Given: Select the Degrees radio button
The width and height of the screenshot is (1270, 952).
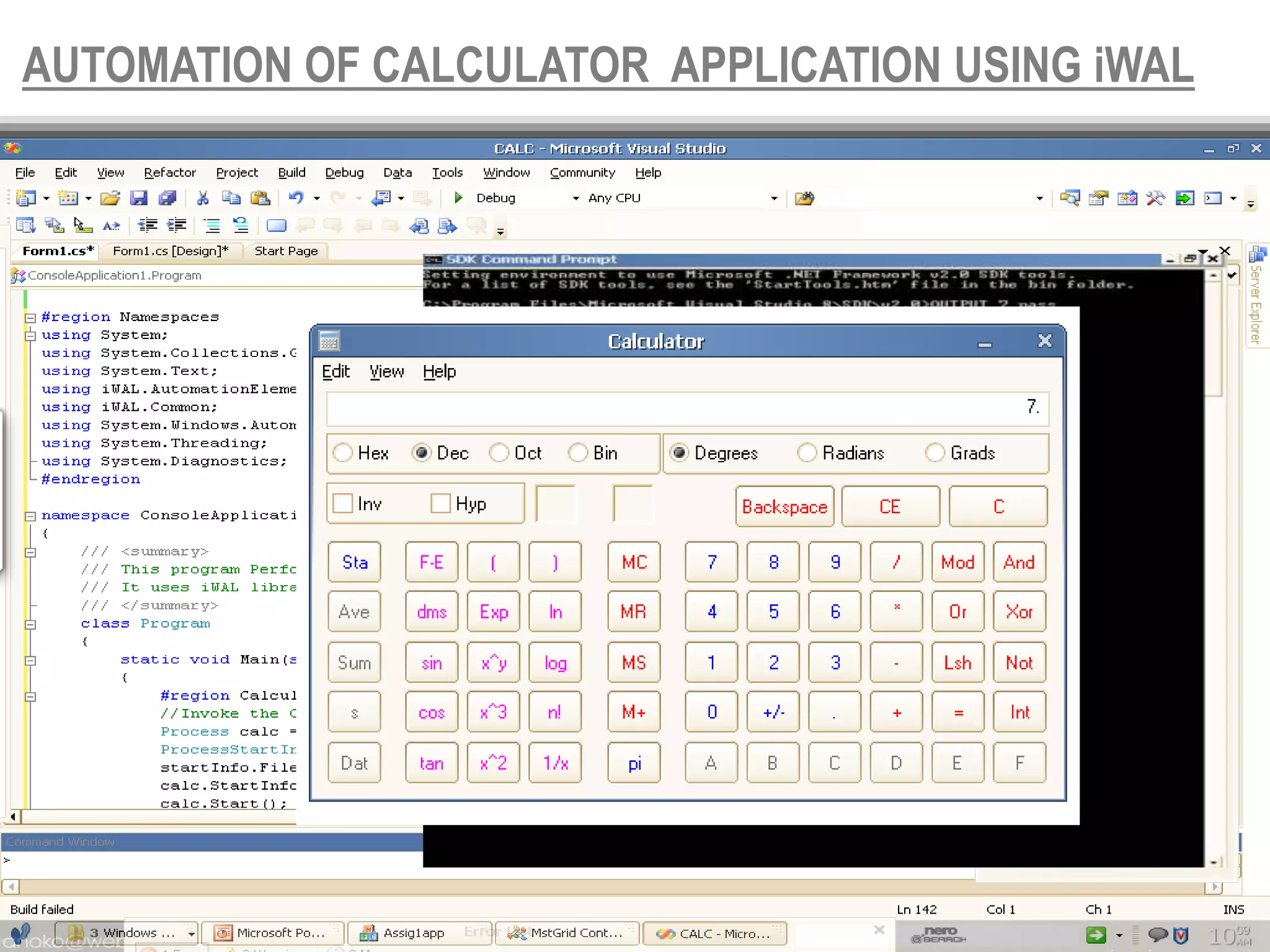Looking at the screenshot, I should tap(679, 453).
